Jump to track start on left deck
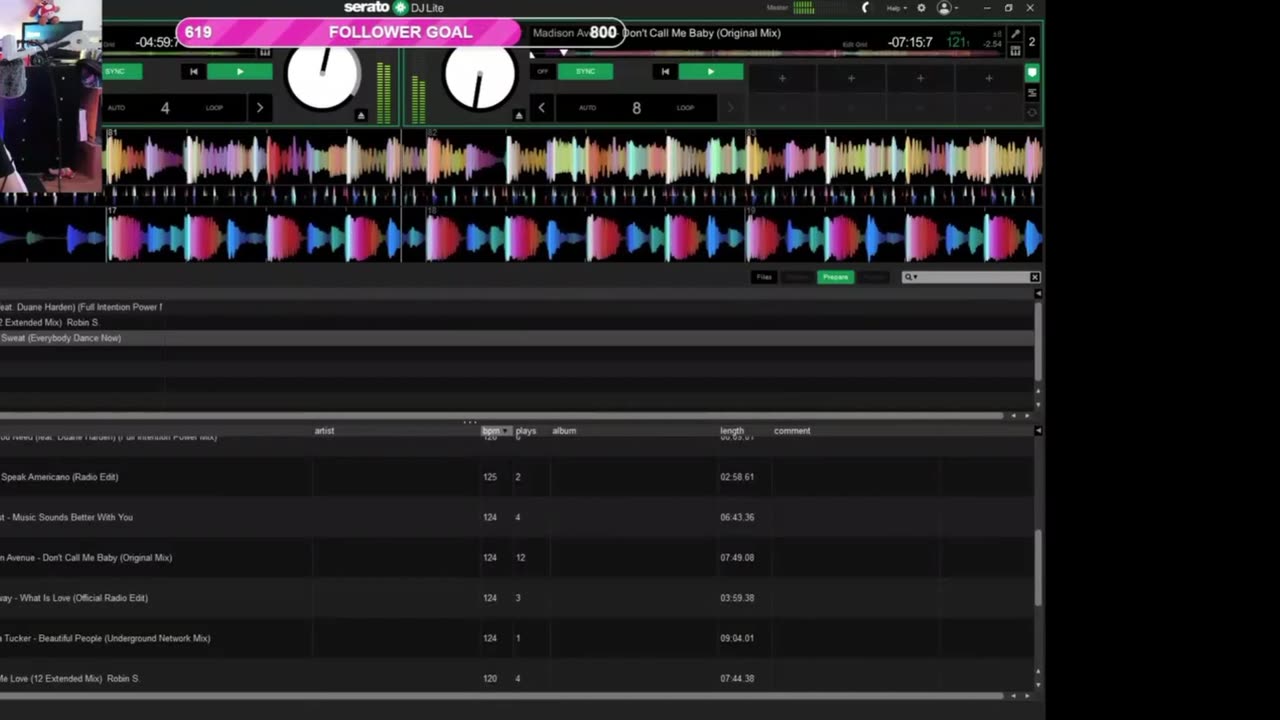The image size is (1280, 720). coord(193,72)
